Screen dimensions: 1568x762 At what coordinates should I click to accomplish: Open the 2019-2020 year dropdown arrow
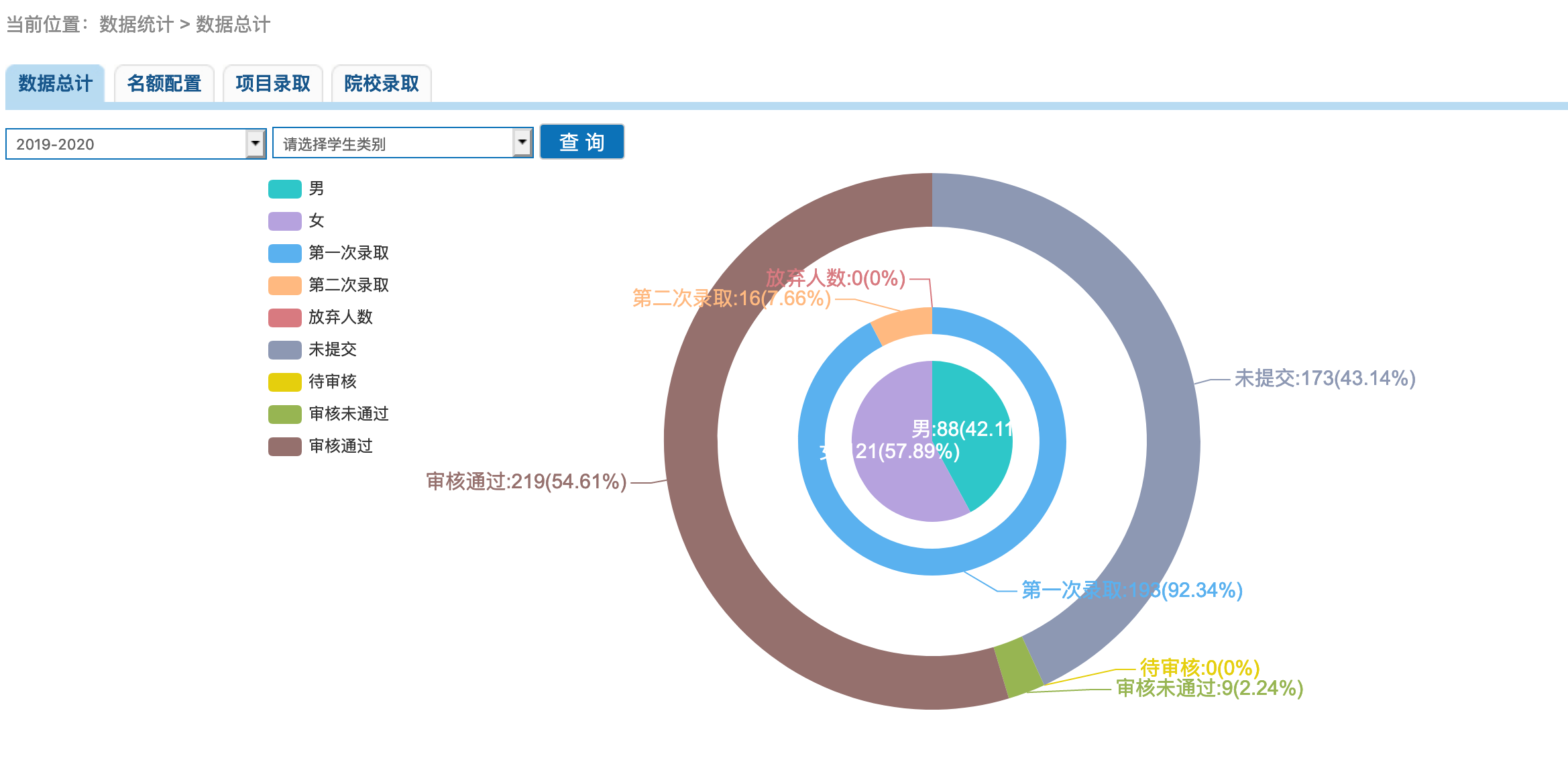256,144
